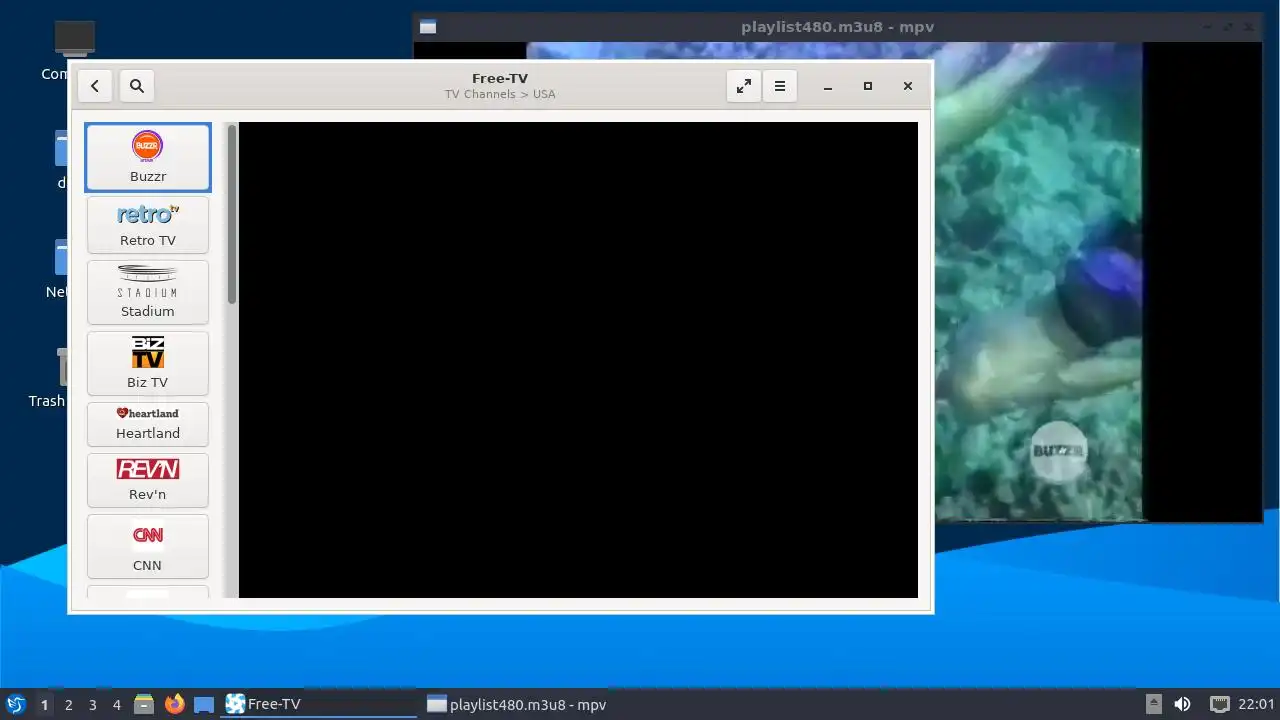Launch Firefox from the taskbar

pyautogui.click(x=174, y=704)
